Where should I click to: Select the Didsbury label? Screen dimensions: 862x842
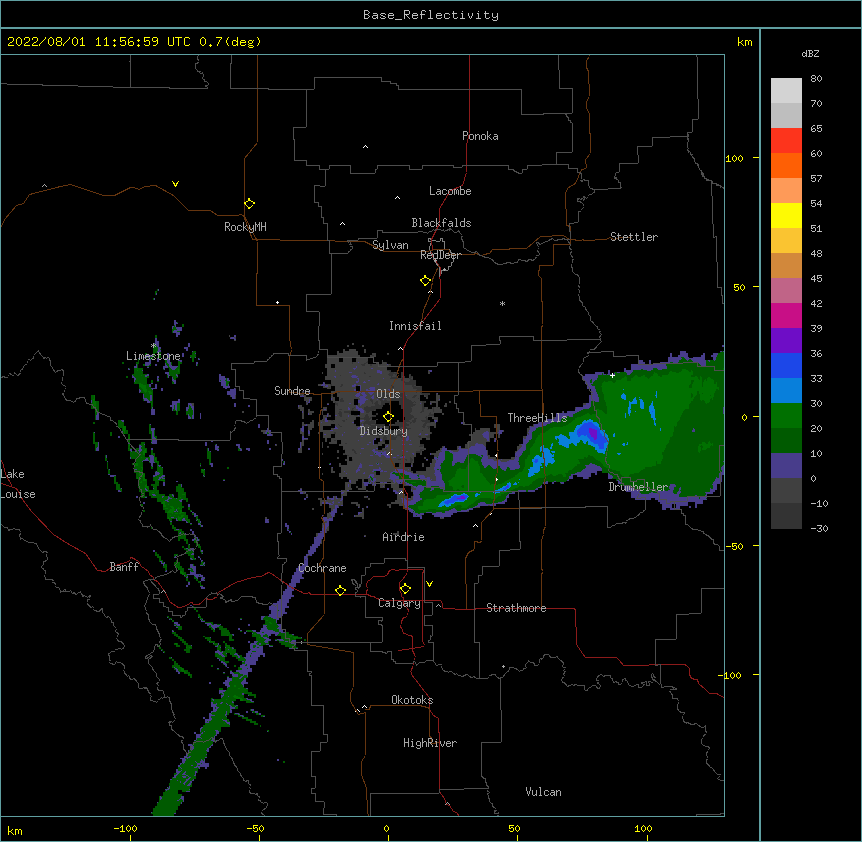(x=384, y=431)
